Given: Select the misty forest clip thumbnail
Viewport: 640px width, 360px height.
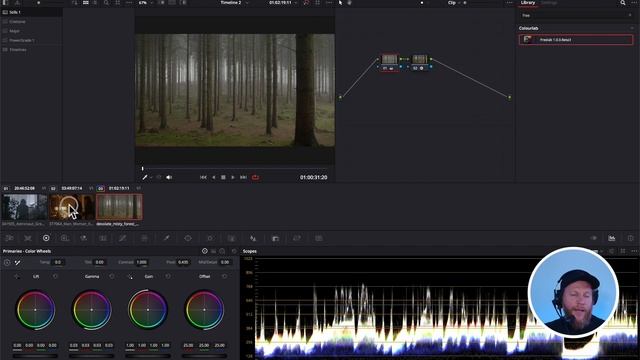Looking at the screenshot, I should click(119, 207).
